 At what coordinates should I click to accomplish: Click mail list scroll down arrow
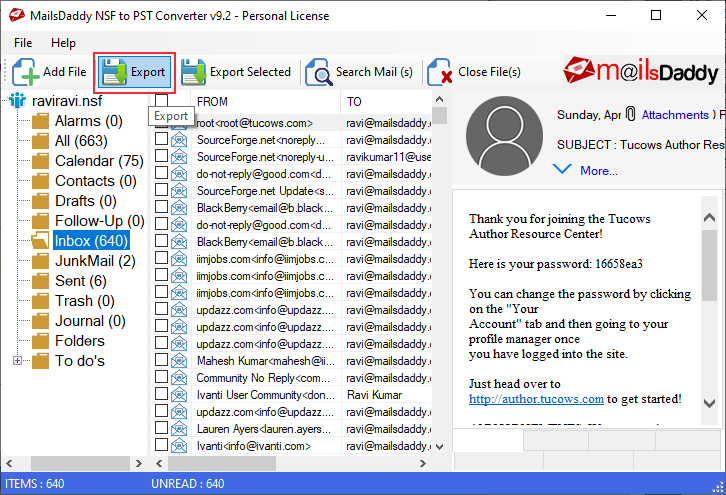click(x=439, y=447)
